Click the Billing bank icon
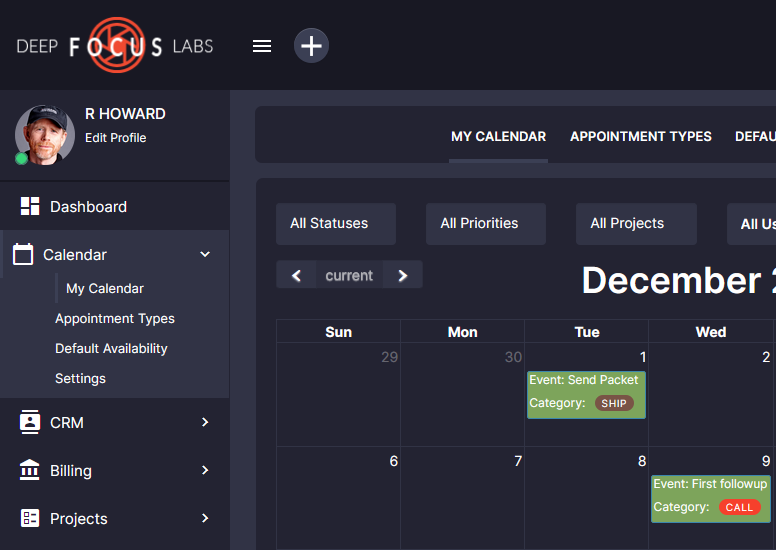The image size is (776, 550). [x=30, y=469]
